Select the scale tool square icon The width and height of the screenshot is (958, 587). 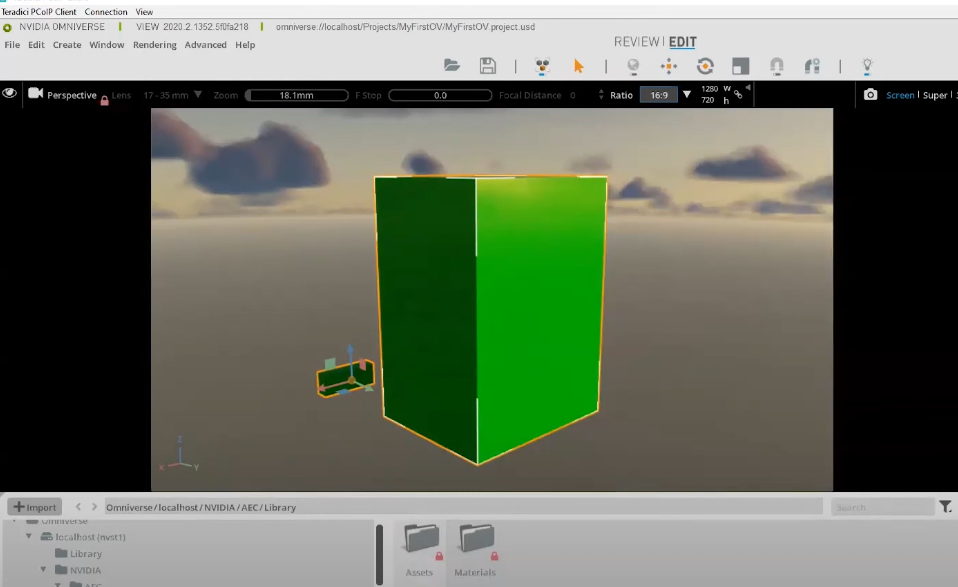tap(740, 66)
